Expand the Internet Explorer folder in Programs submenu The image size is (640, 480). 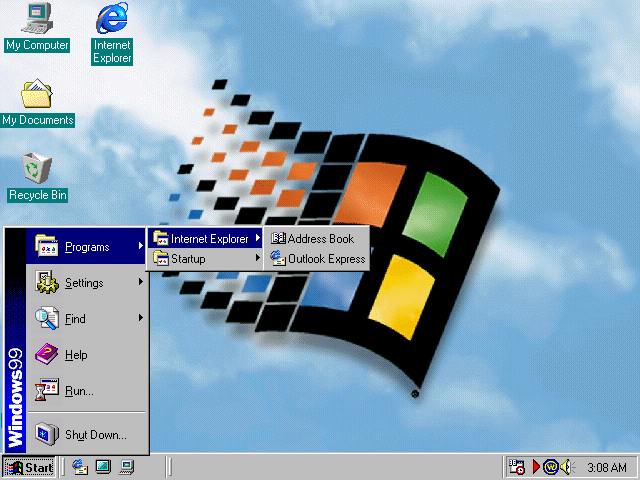pyautogui.click(x=205, y=238)
